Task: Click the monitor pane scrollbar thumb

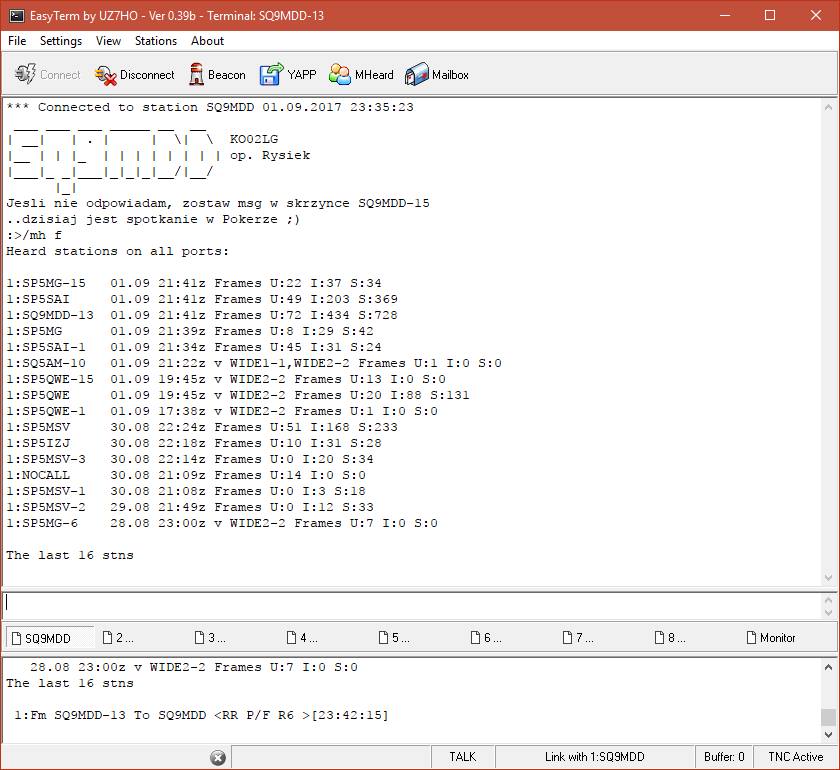Action: point(828,717)
